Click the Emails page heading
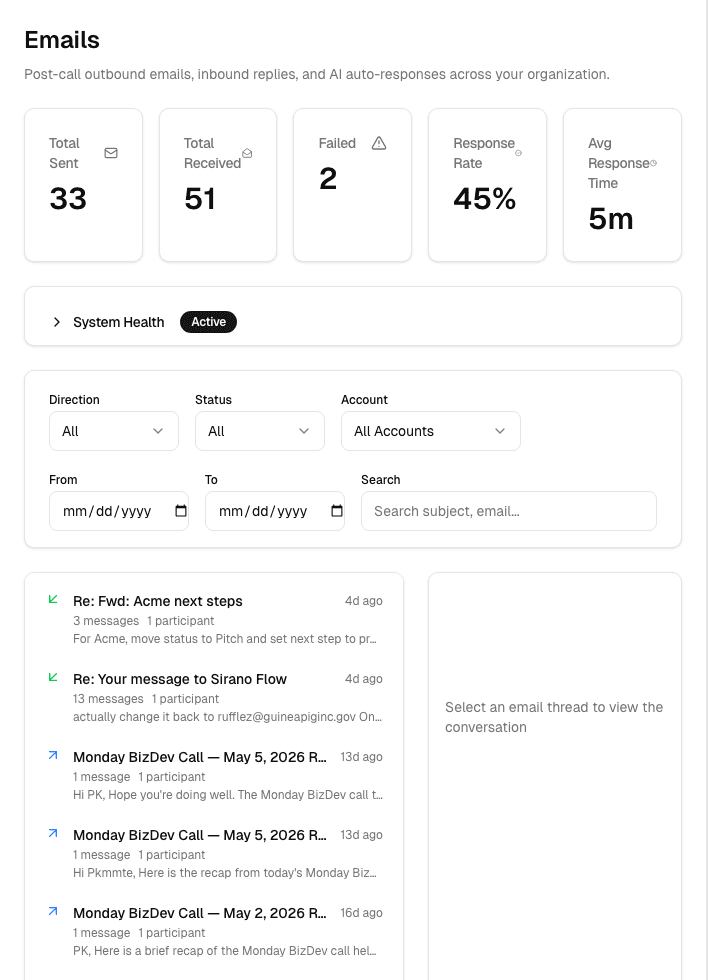Screen dimensions: 708x980 [x=62, y=40]
